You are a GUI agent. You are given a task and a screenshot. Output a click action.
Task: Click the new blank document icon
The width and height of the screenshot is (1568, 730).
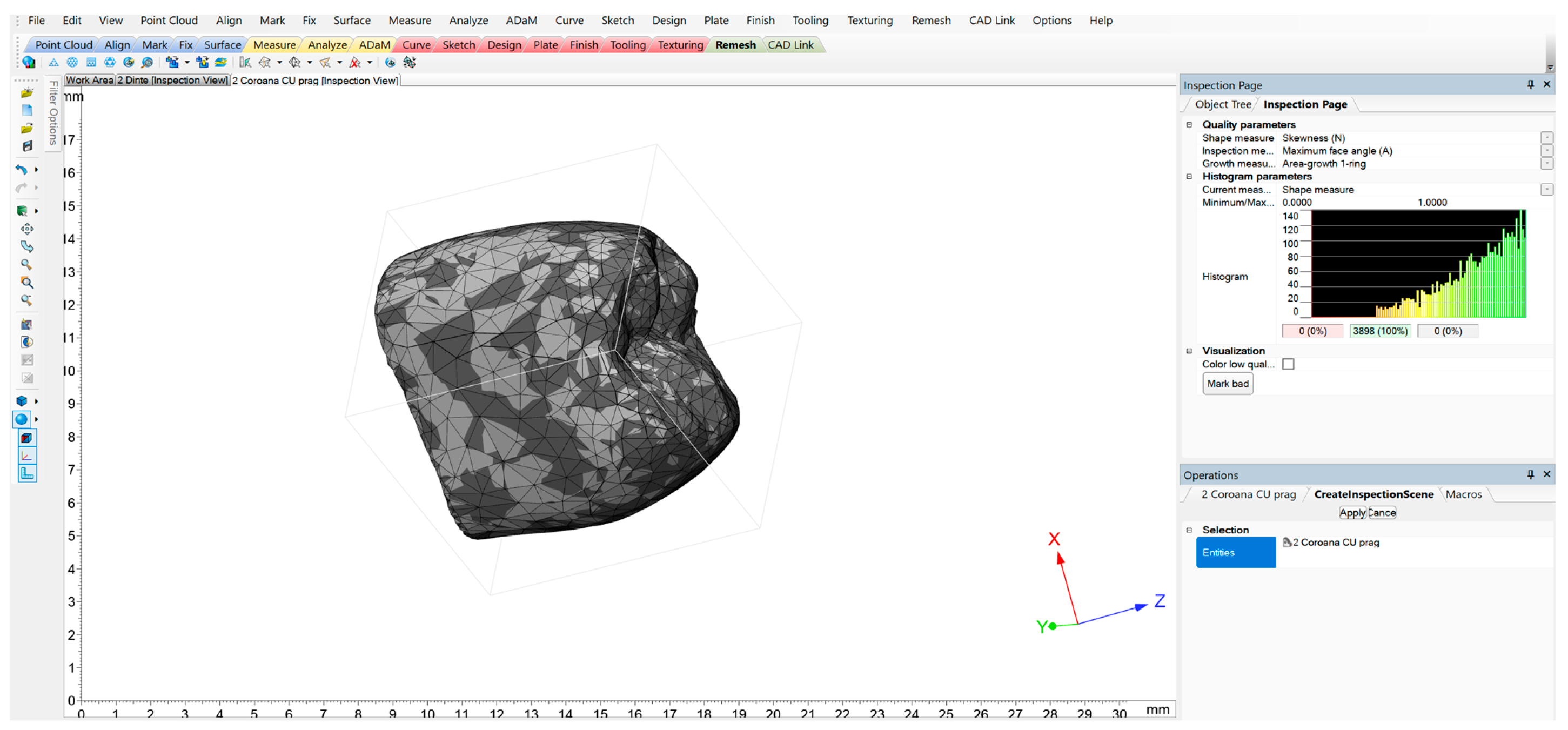click(x=27, y=111)
